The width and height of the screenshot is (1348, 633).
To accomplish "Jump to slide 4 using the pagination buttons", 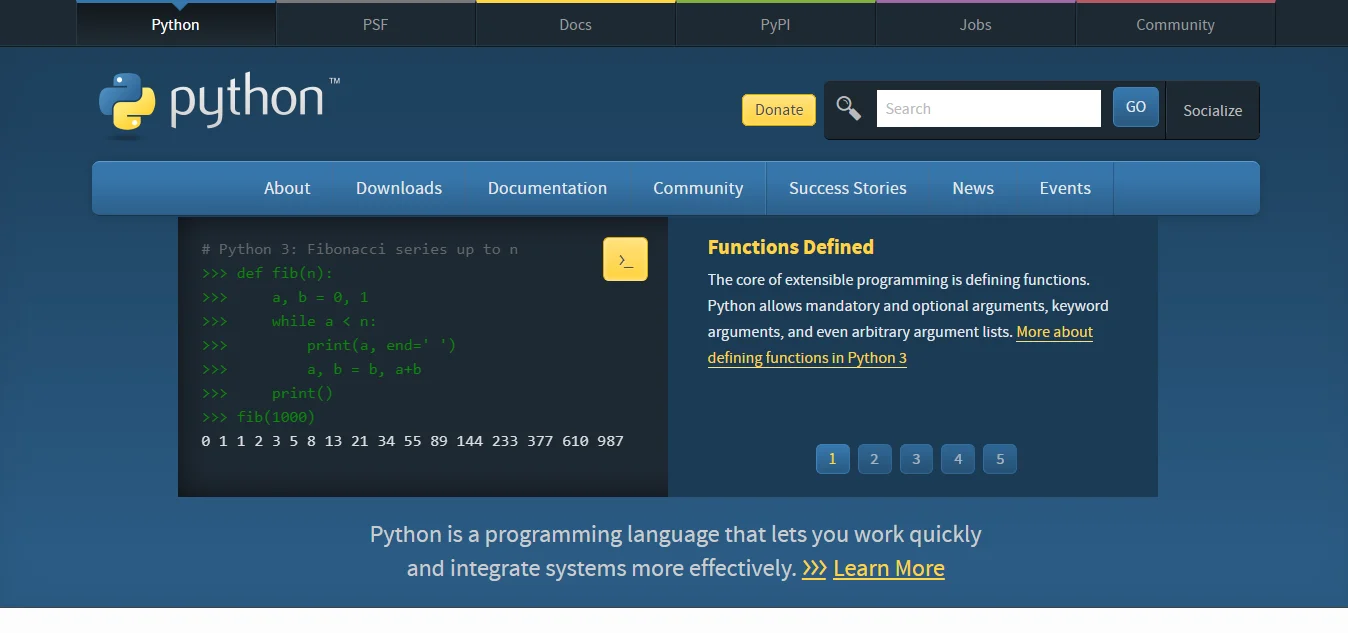I will click(x=957, y=458).
